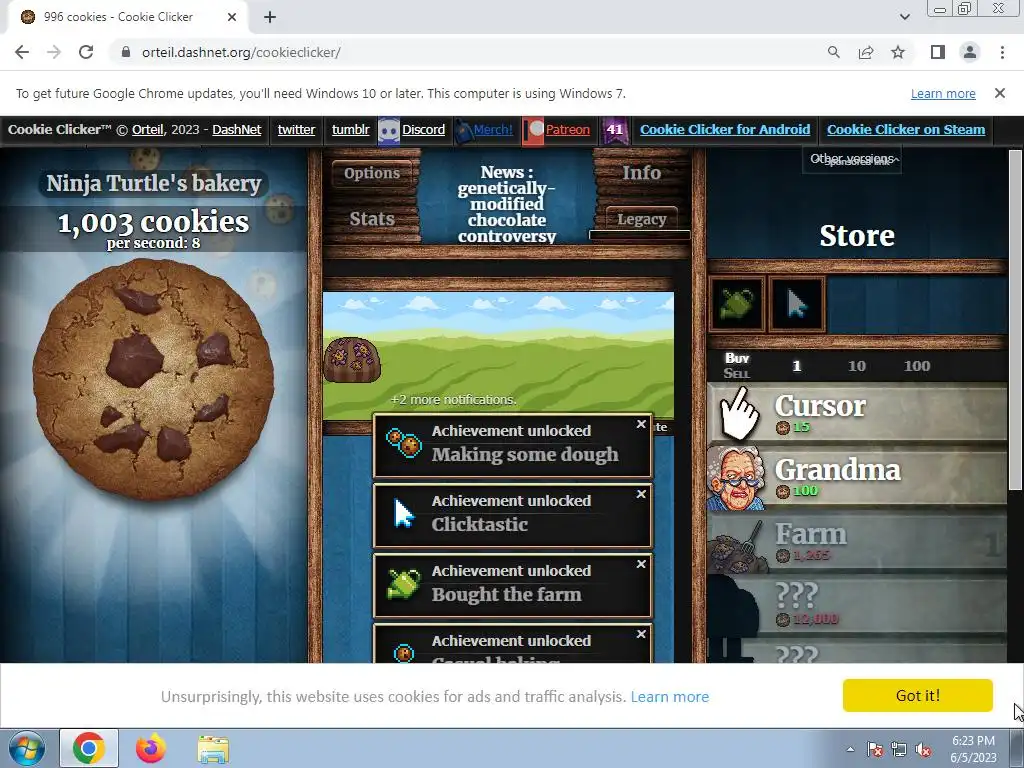Dismiss the bottom cut-off achievement notification
The height and width of the screenshot is (768, 1024).
point(641,634)
